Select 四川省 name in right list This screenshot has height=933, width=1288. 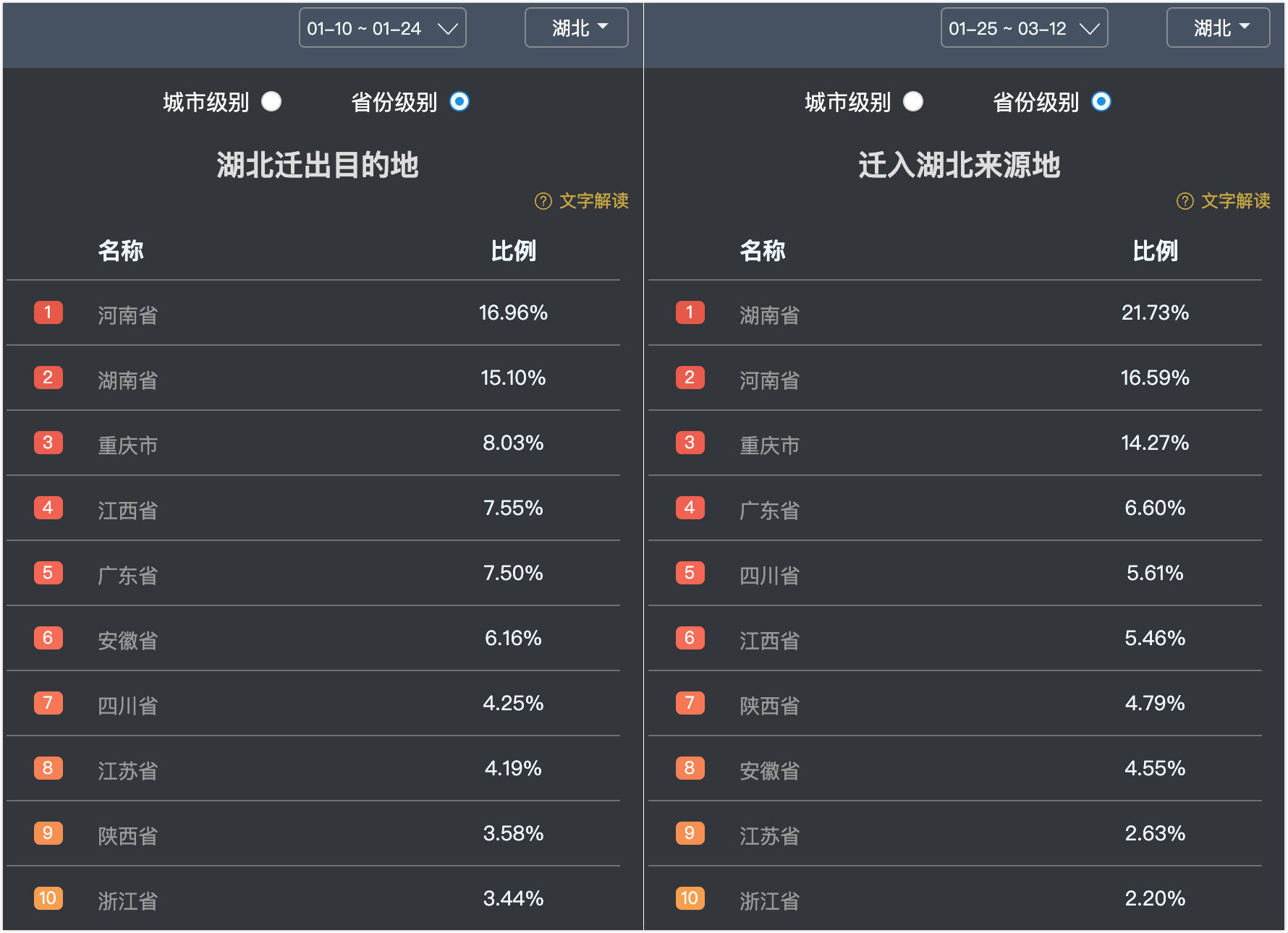(x=770, y=576)
